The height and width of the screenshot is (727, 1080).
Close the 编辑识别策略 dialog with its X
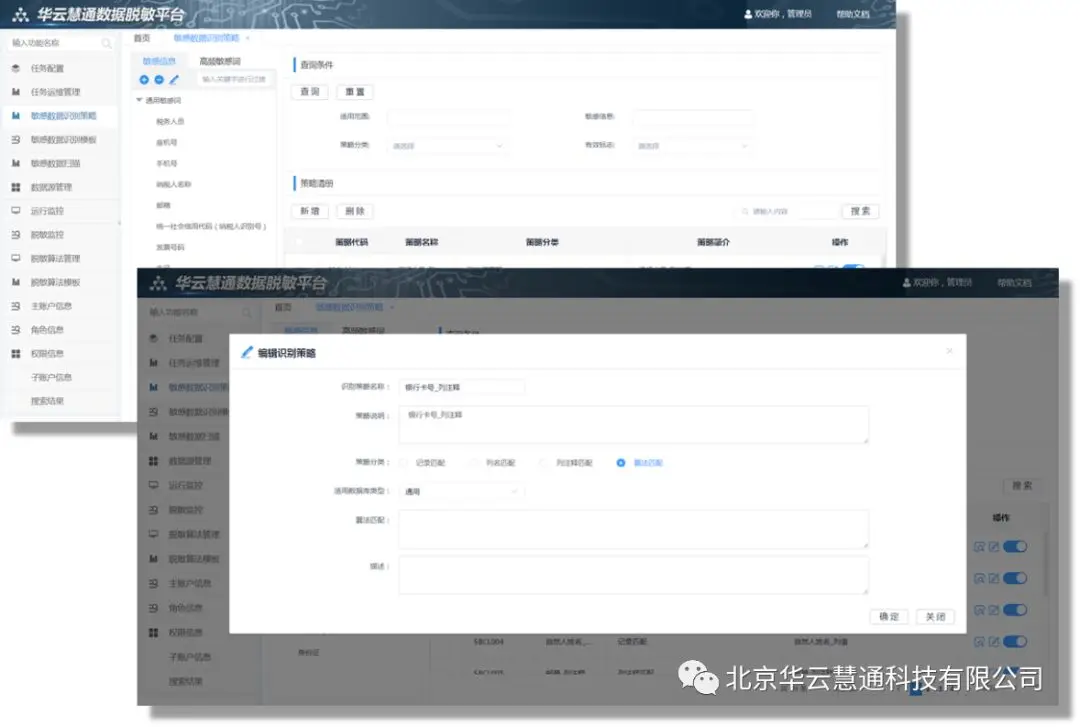coord(950,351)
